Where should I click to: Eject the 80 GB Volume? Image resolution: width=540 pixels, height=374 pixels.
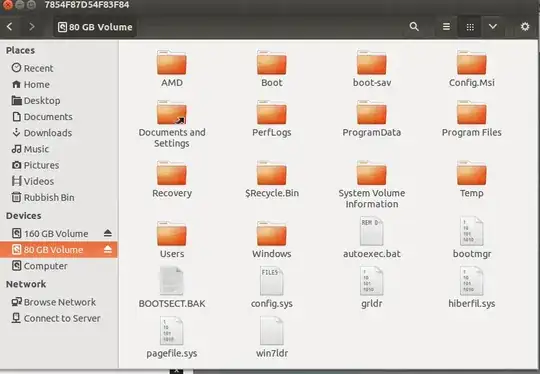pos(107,250)
